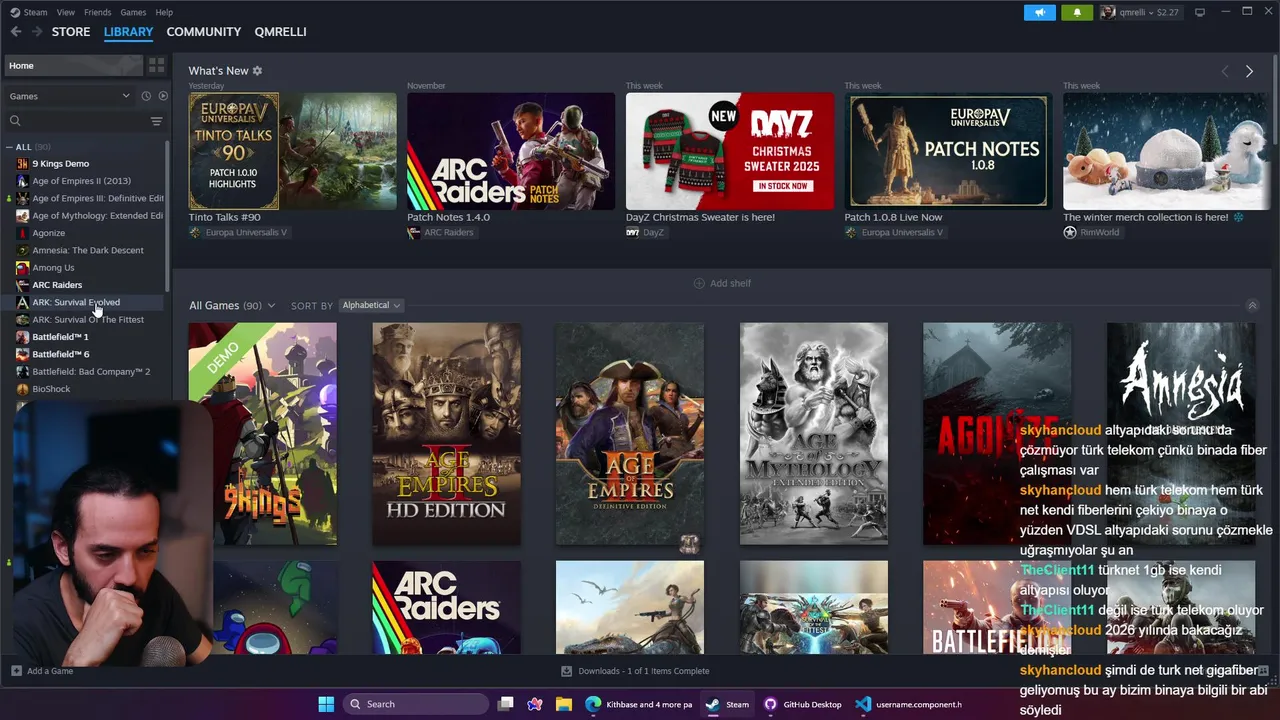Screen dimensions: 1280x720
Task: Open Tinto Talks #90 news thumbnail
Action: click(293, 151)
